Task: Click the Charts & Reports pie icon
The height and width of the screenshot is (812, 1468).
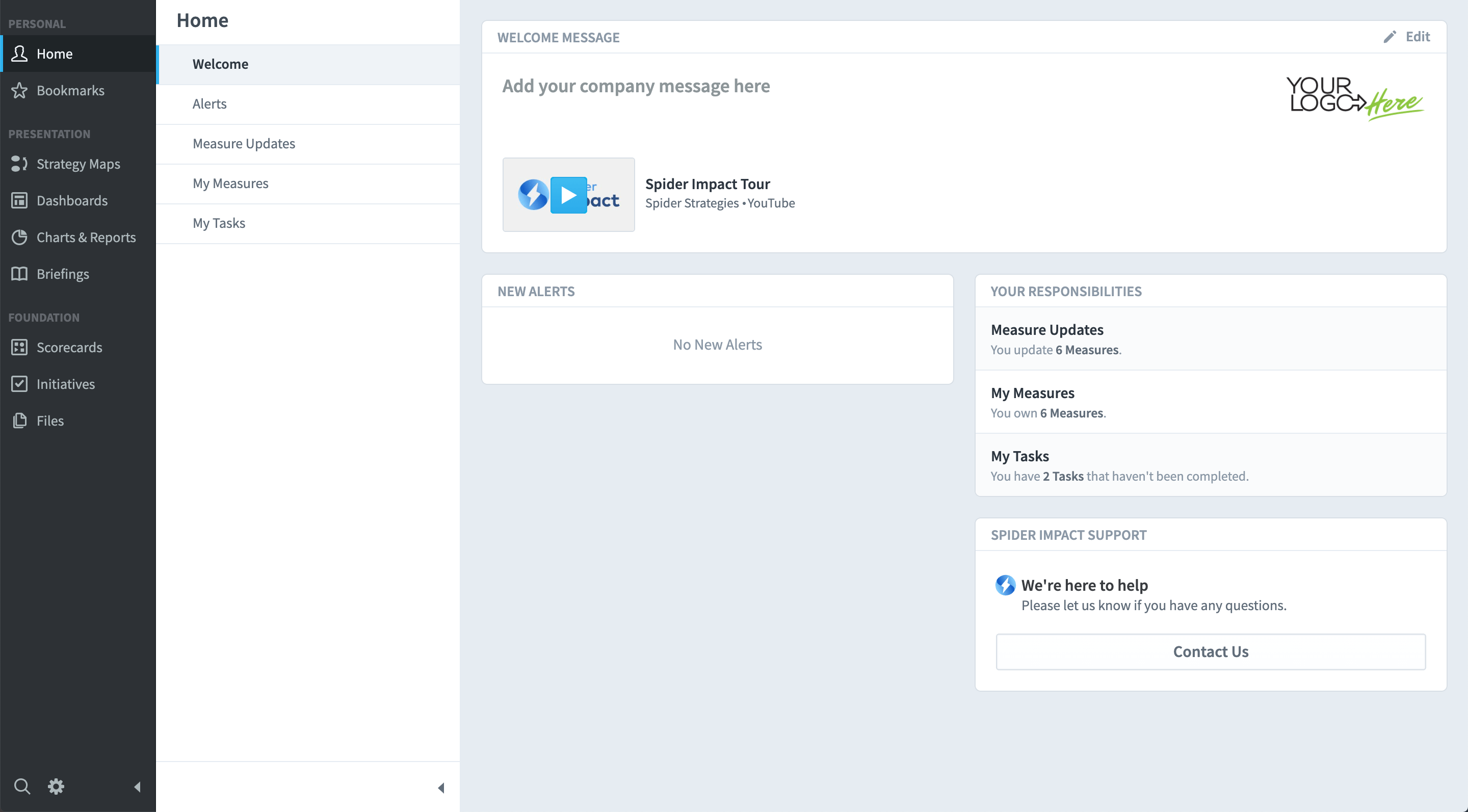Action: [x=19, y=237]
